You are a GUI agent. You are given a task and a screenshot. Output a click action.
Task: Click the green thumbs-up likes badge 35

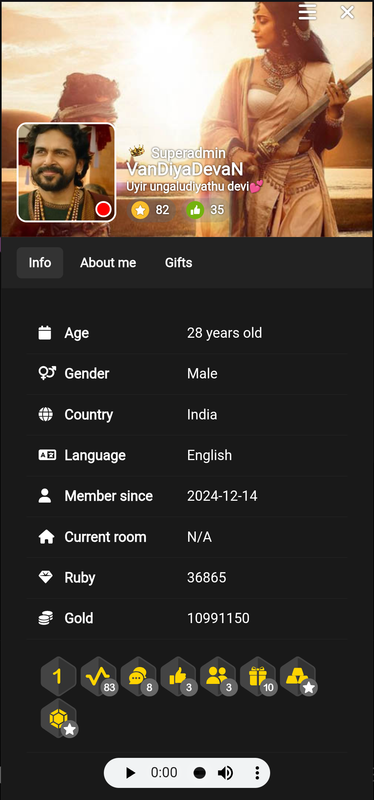pos(205,210)
